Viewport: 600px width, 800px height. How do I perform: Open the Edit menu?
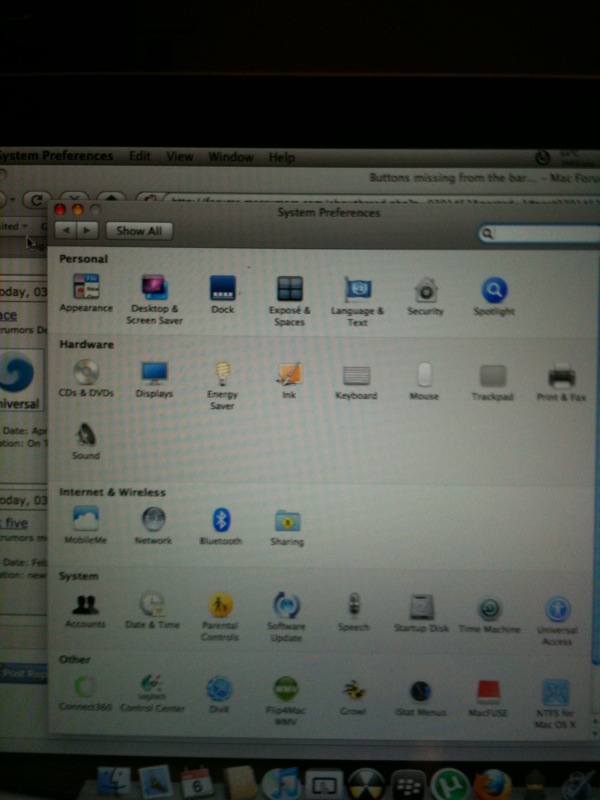pyautogui.click(x=140, y=156)
